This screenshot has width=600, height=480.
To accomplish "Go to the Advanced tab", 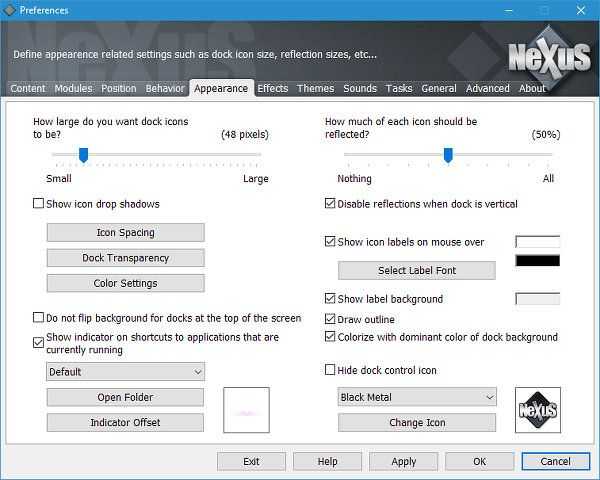I will [x=487, y=88].
